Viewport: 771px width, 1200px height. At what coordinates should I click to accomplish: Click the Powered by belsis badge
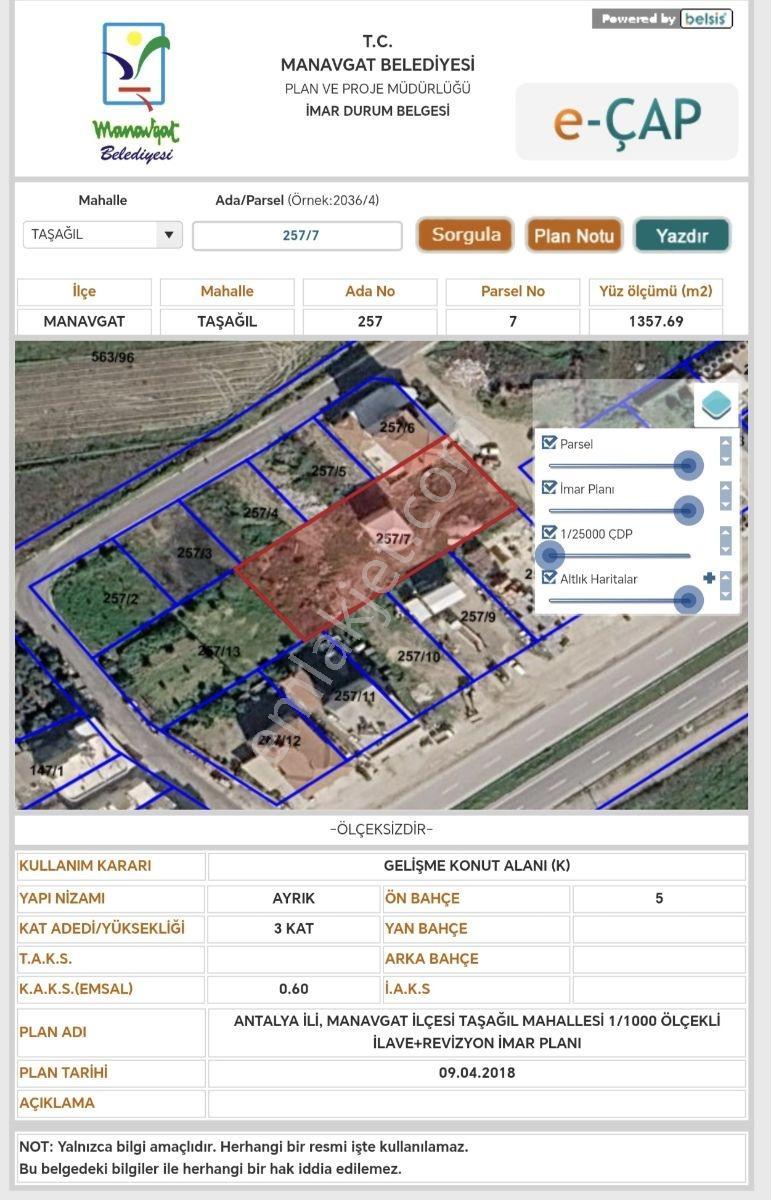pos(662,19)
